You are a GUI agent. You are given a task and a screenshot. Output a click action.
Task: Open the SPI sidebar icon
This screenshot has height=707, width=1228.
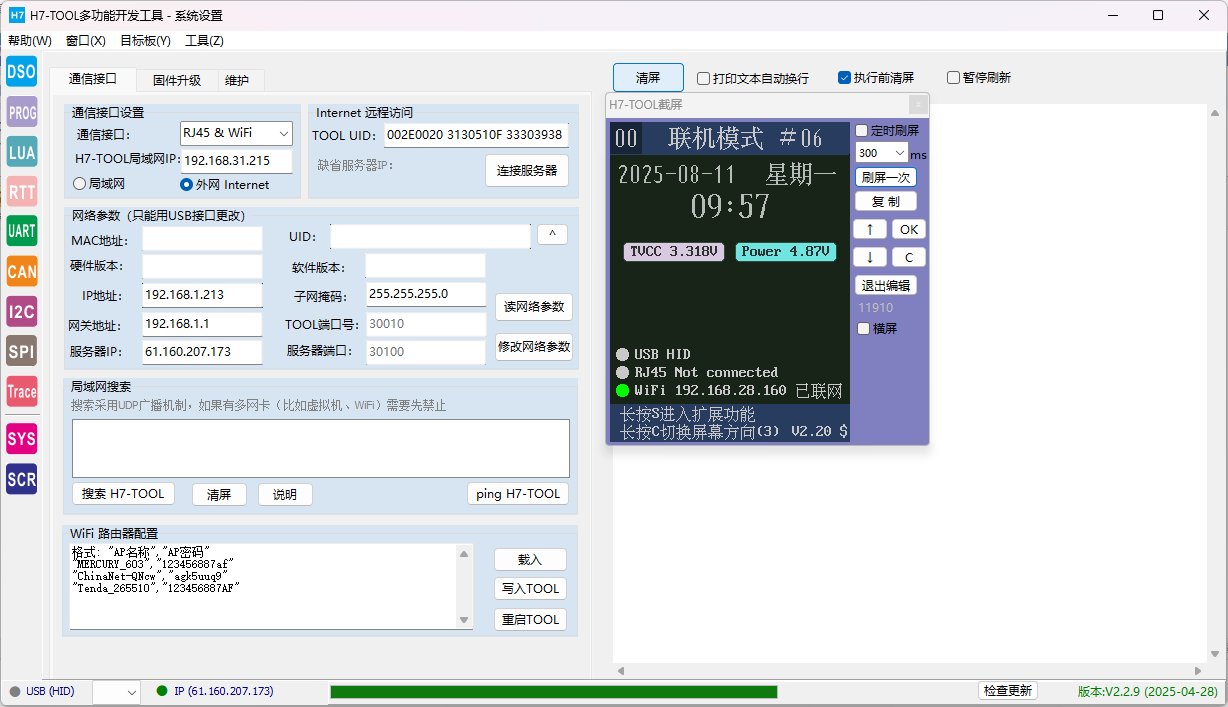22,351
